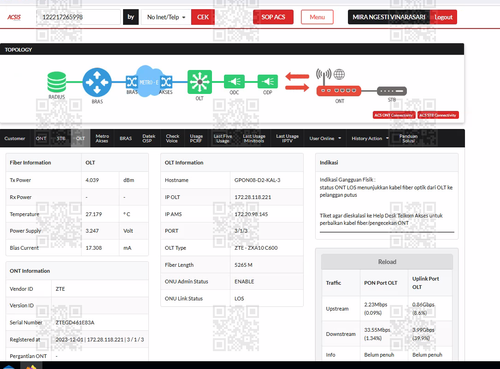
Task: Click the MIRA NGESTI VINARASARI user label
Action: click(x=389, y=17)
